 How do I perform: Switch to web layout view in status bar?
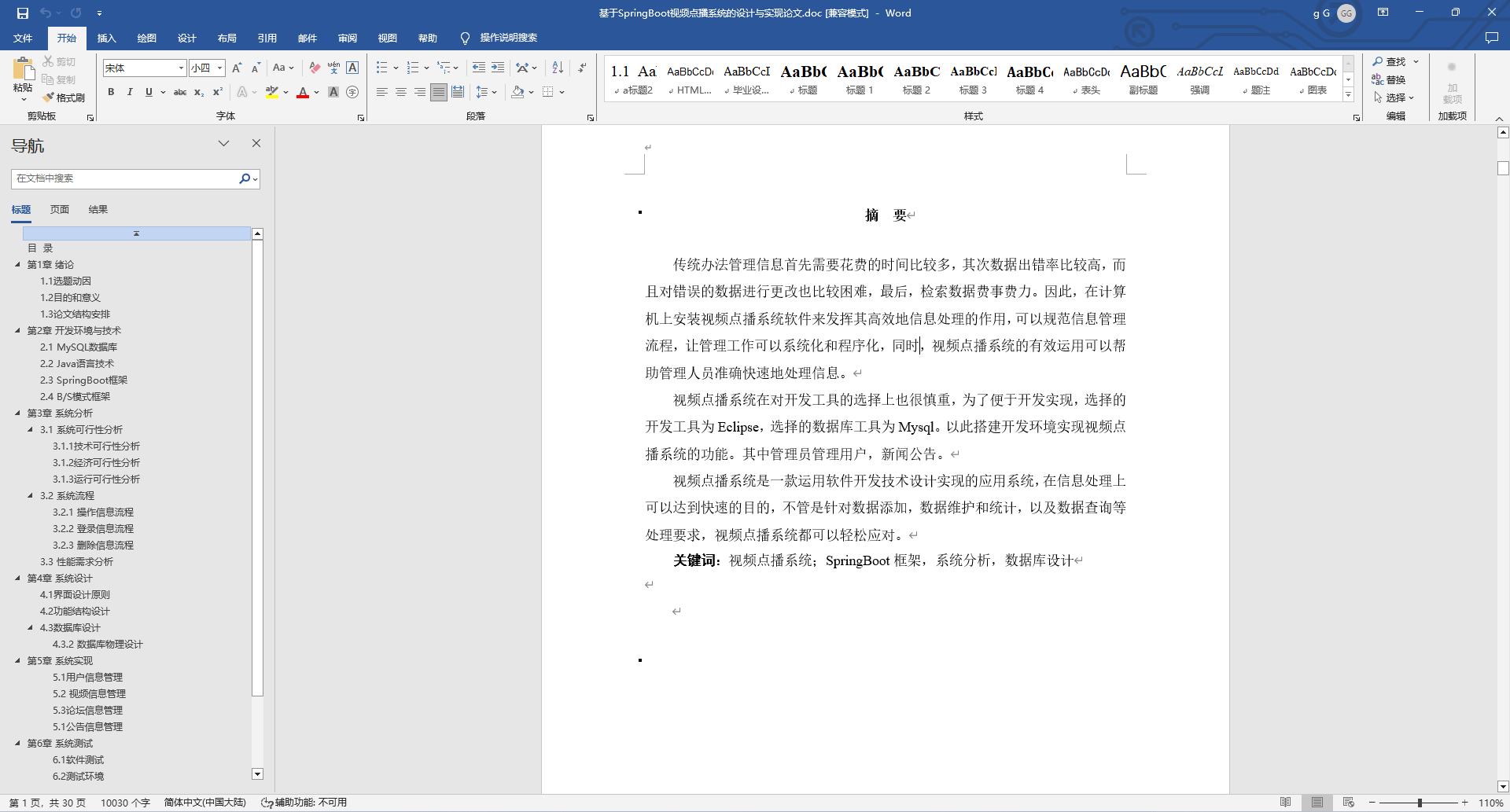1348,803
